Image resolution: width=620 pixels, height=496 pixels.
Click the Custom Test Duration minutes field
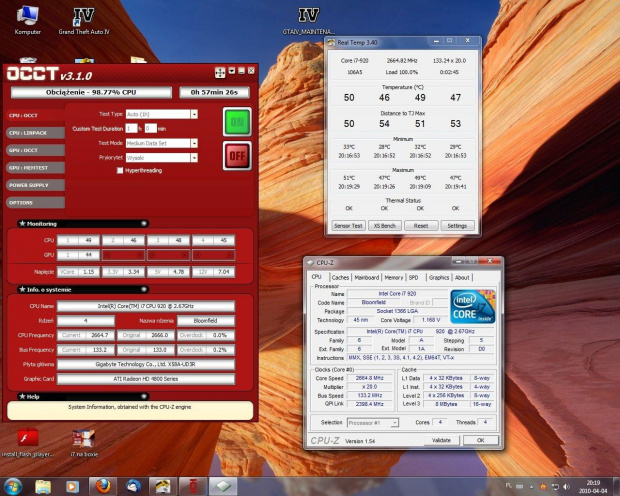pyautogui.click(x=151, y=129)
